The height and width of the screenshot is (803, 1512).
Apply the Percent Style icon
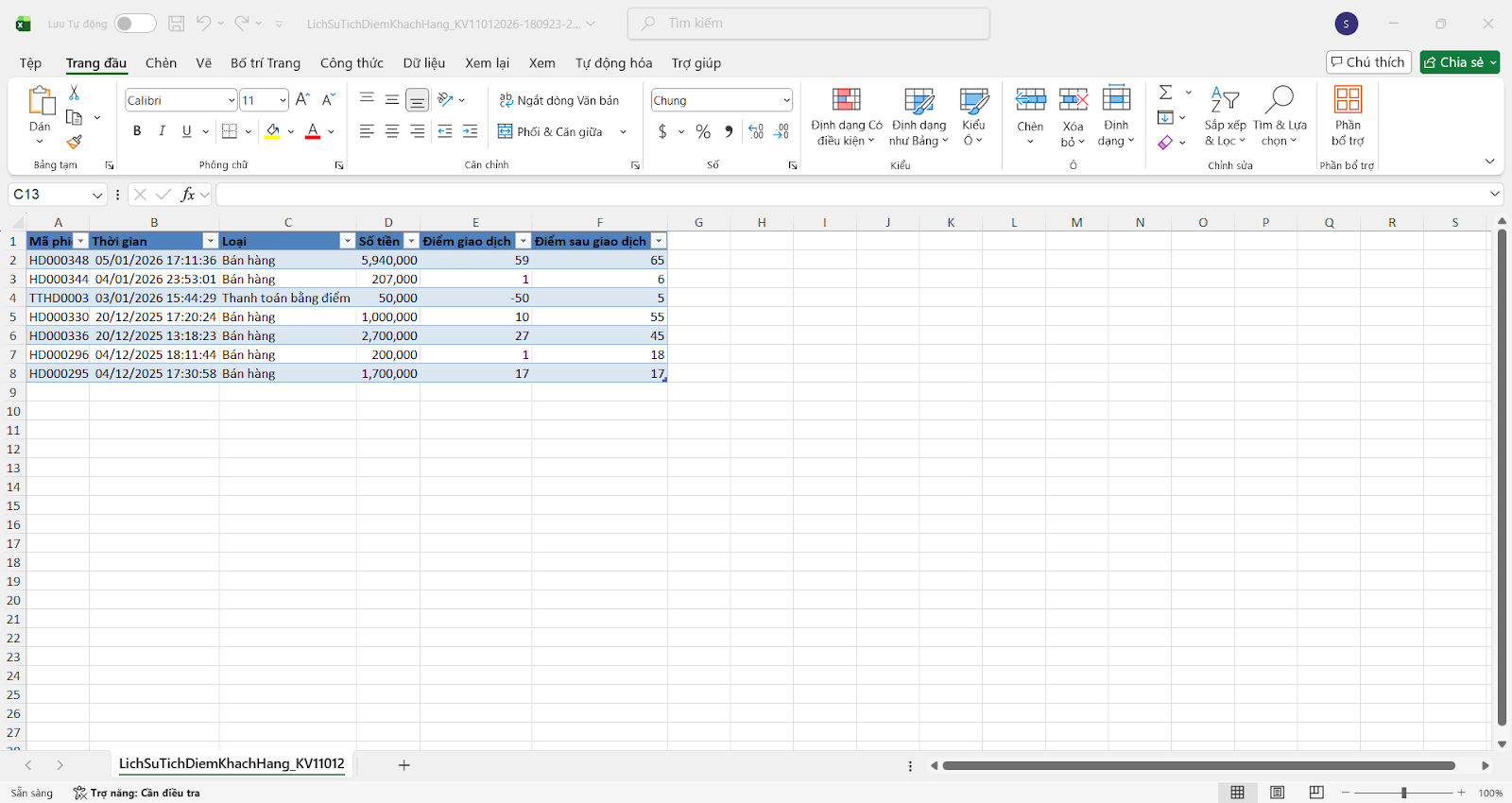(x=703, y=131)
